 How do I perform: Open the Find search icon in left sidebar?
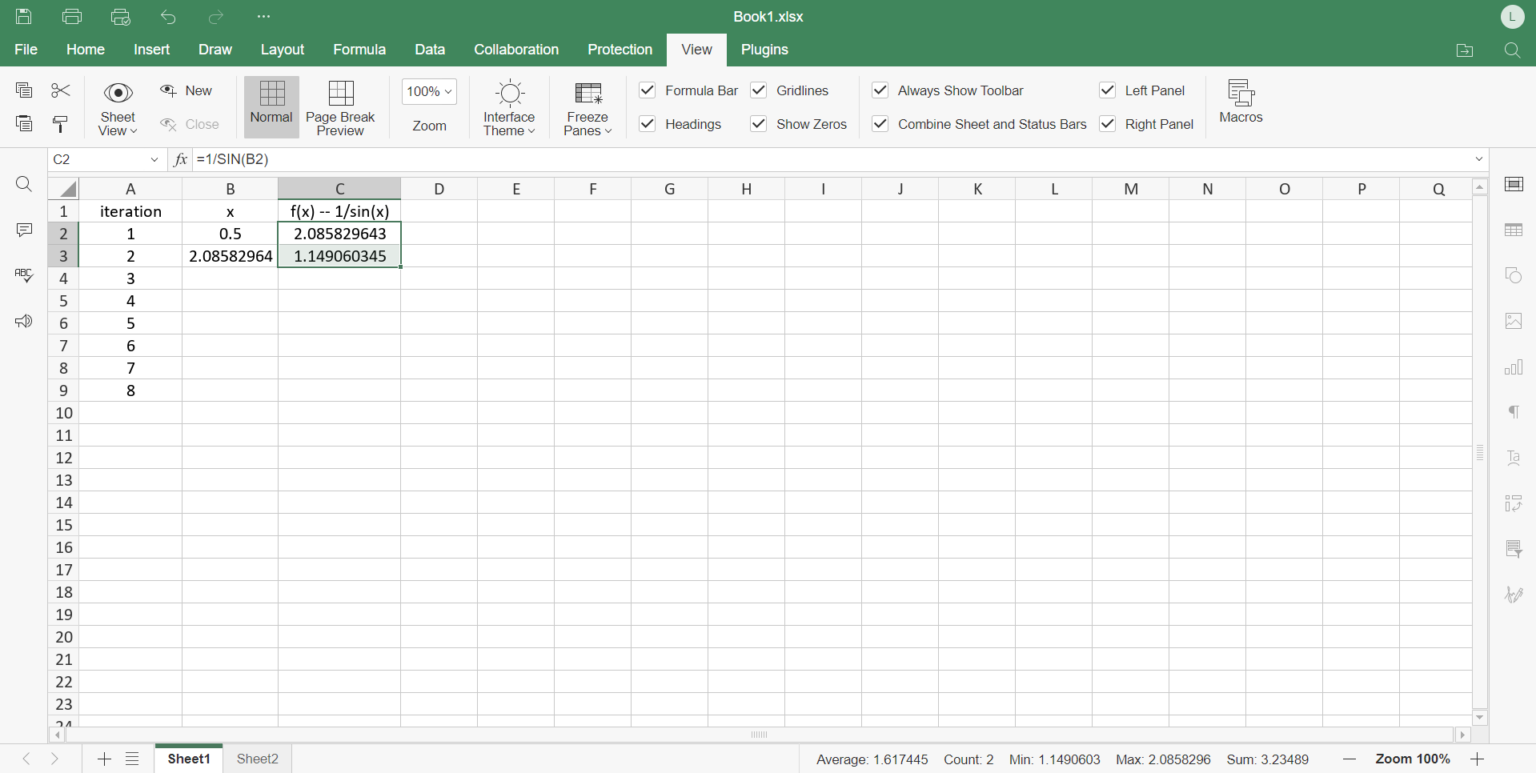coord(24,184)
